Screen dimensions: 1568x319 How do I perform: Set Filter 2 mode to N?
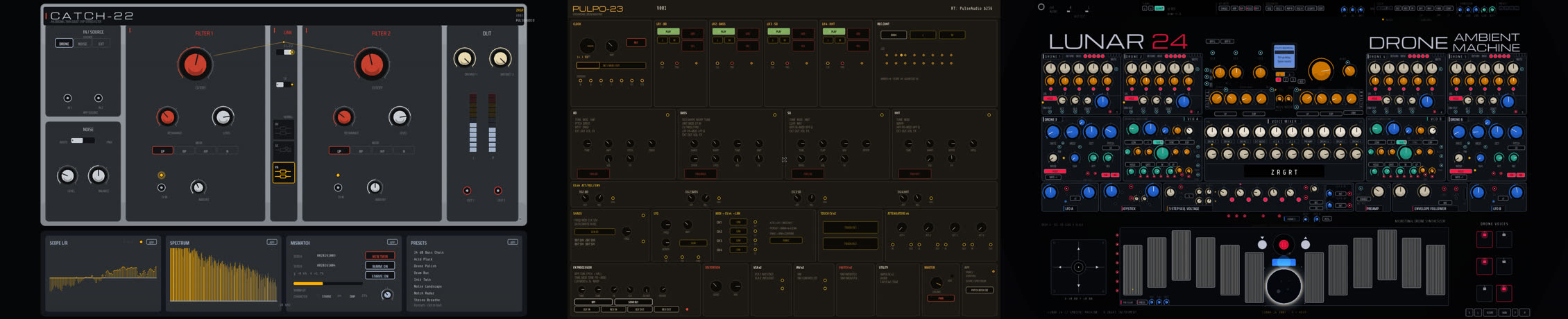[x=404, y=150]
